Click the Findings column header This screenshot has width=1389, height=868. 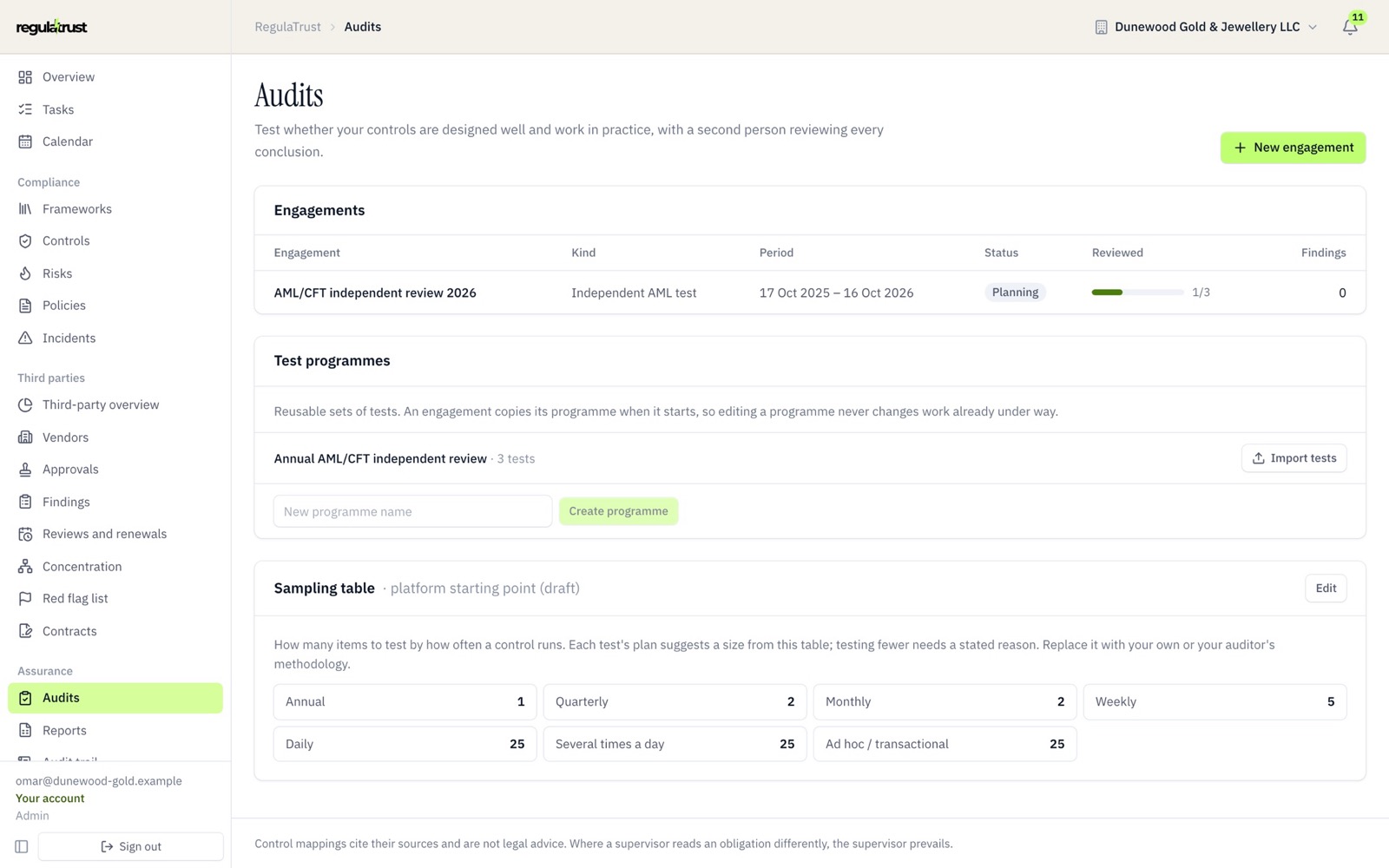coord(1323,253)
